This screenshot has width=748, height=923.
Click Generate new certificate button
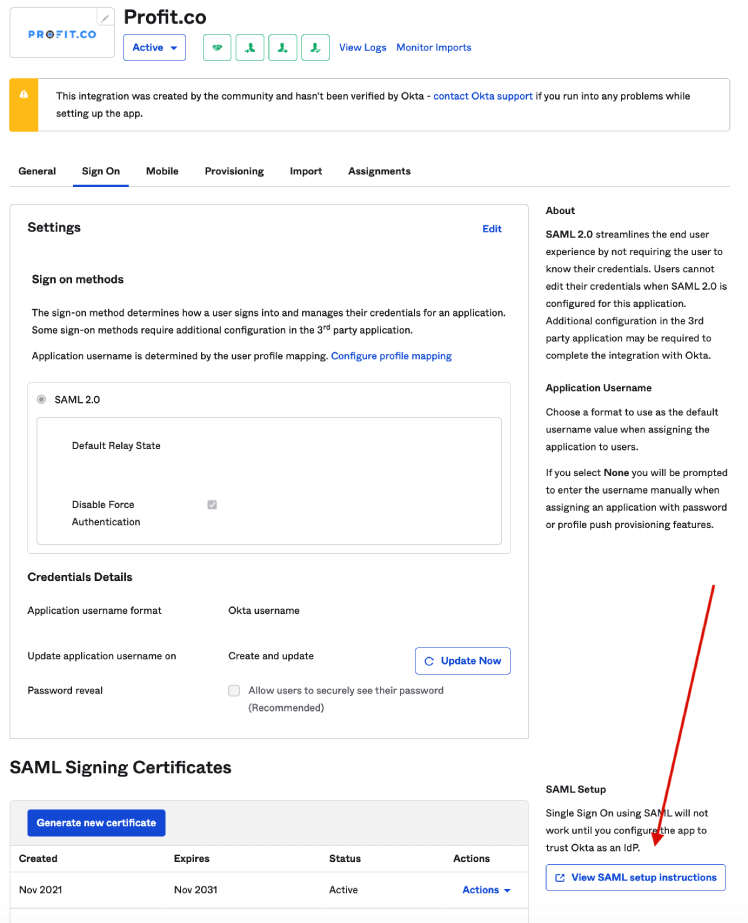(97, 823)
